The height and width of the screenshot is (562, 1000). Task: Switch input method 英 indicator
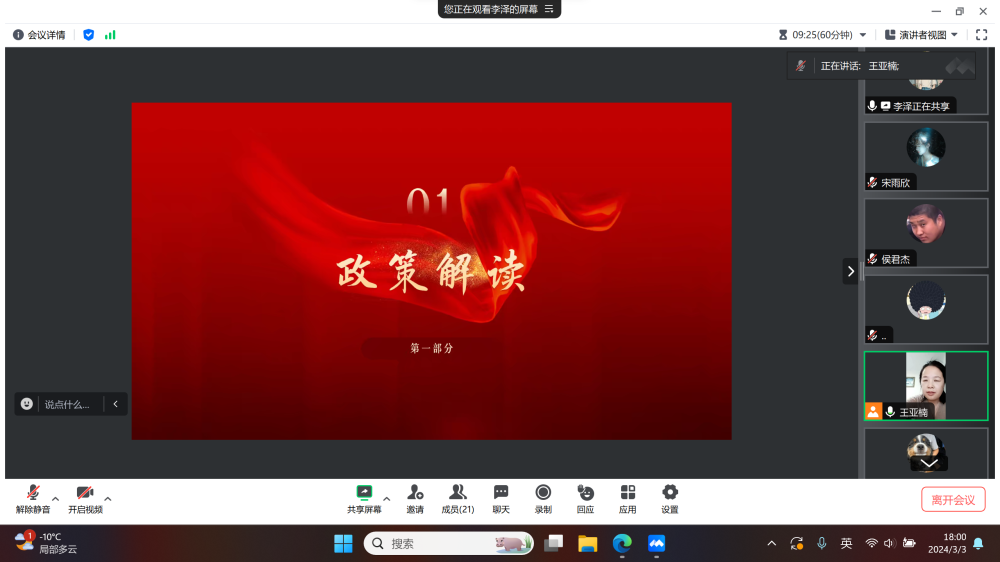(x=846, y=544)
